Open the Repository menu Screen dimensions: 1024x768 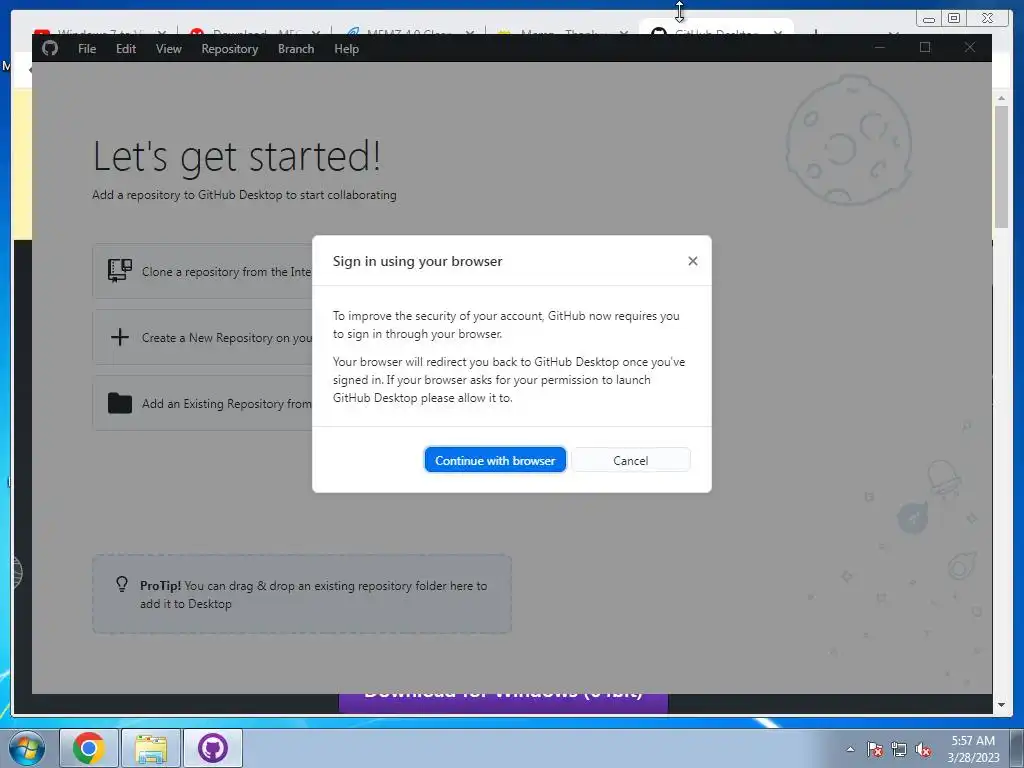coord(230,49)
